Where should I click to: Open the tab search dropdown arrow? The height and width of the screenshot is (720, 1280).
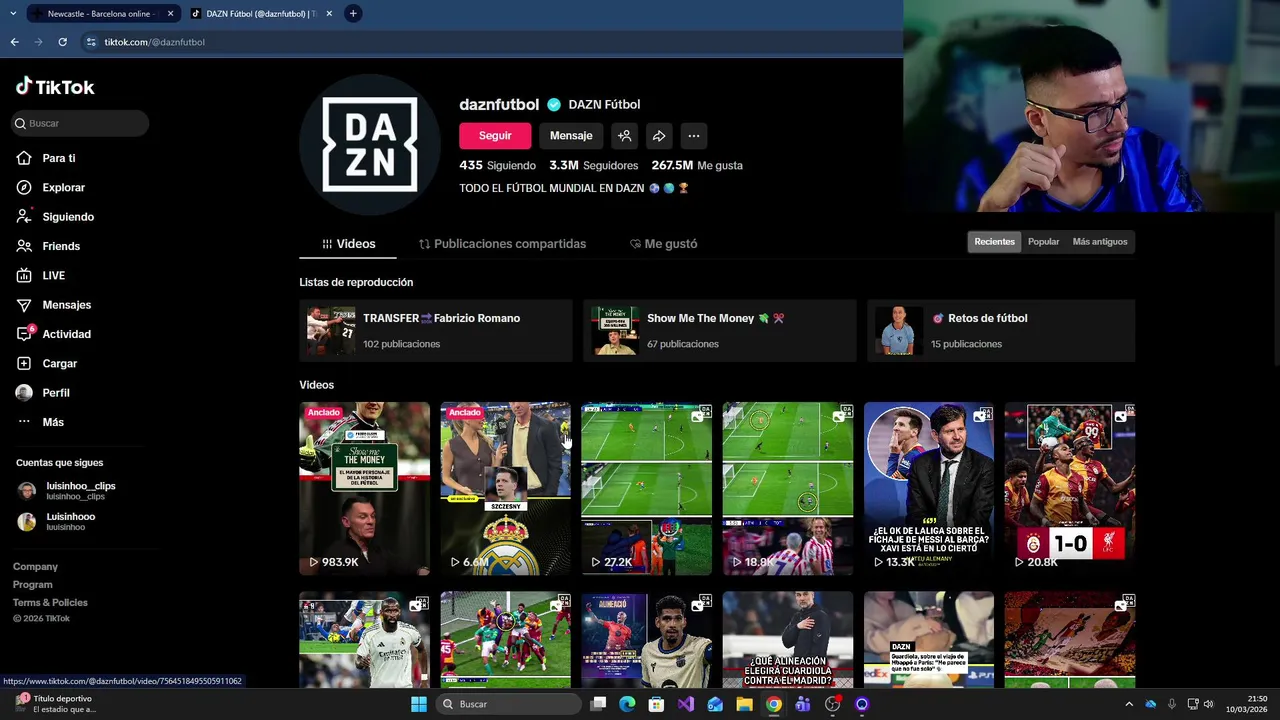click(13, 14)
